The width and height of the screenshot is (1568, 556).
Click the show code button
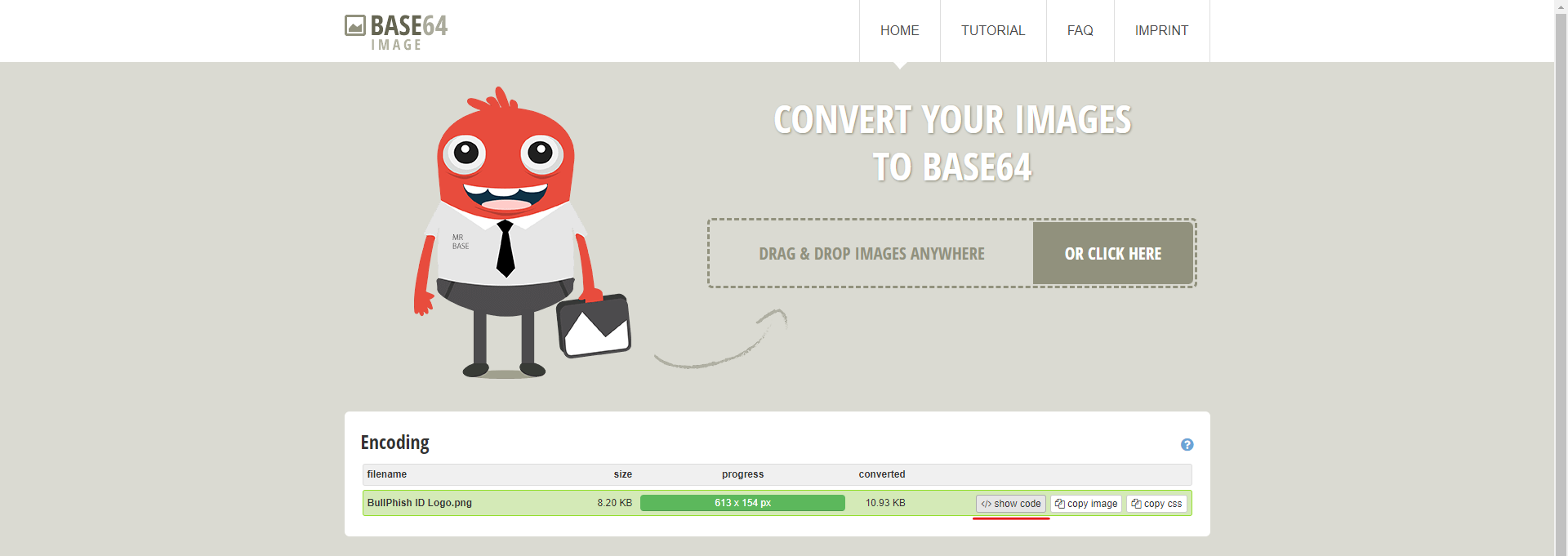(1010, 504)
